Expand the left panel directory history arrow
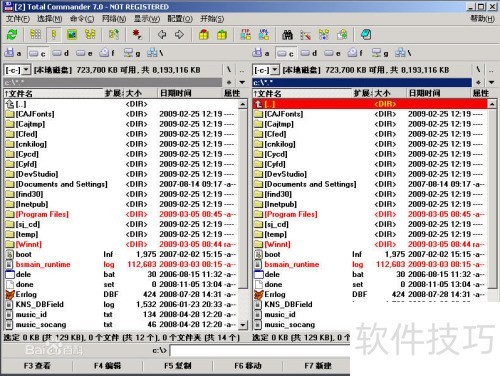 242,82
